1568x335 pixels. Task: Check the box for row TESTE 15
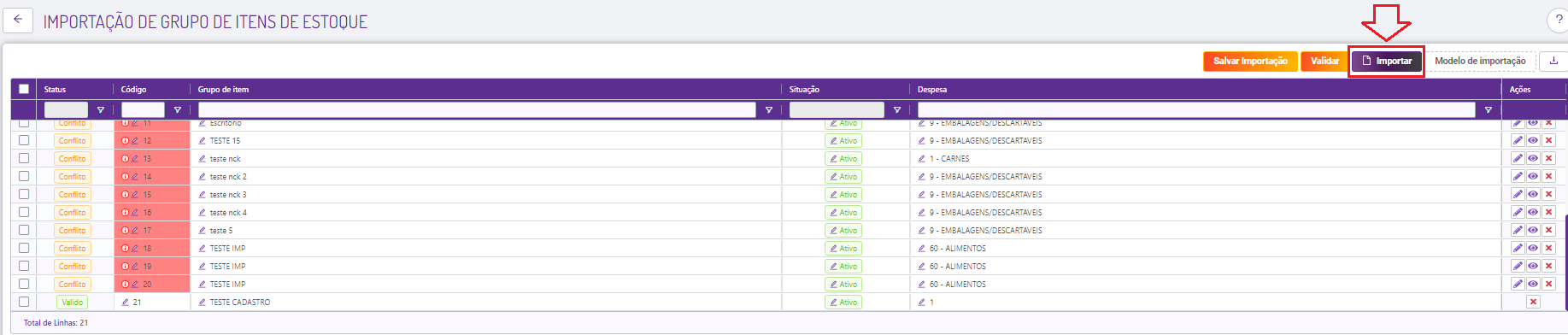point(24,141)
